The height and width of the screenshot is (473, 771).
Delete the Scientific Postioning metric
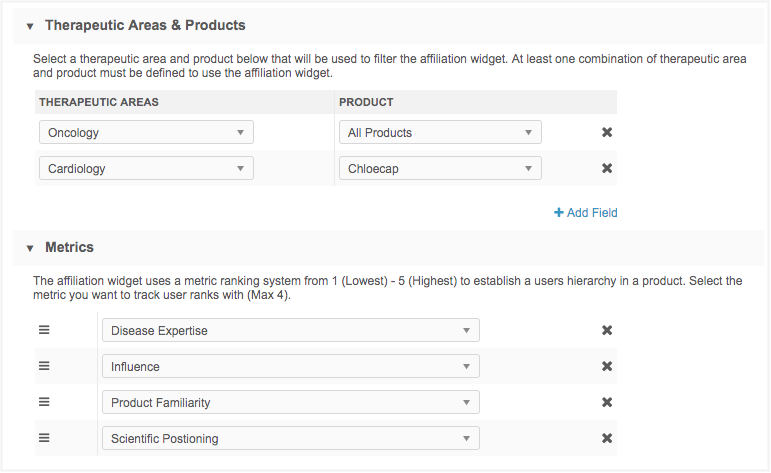pos(606,439)
